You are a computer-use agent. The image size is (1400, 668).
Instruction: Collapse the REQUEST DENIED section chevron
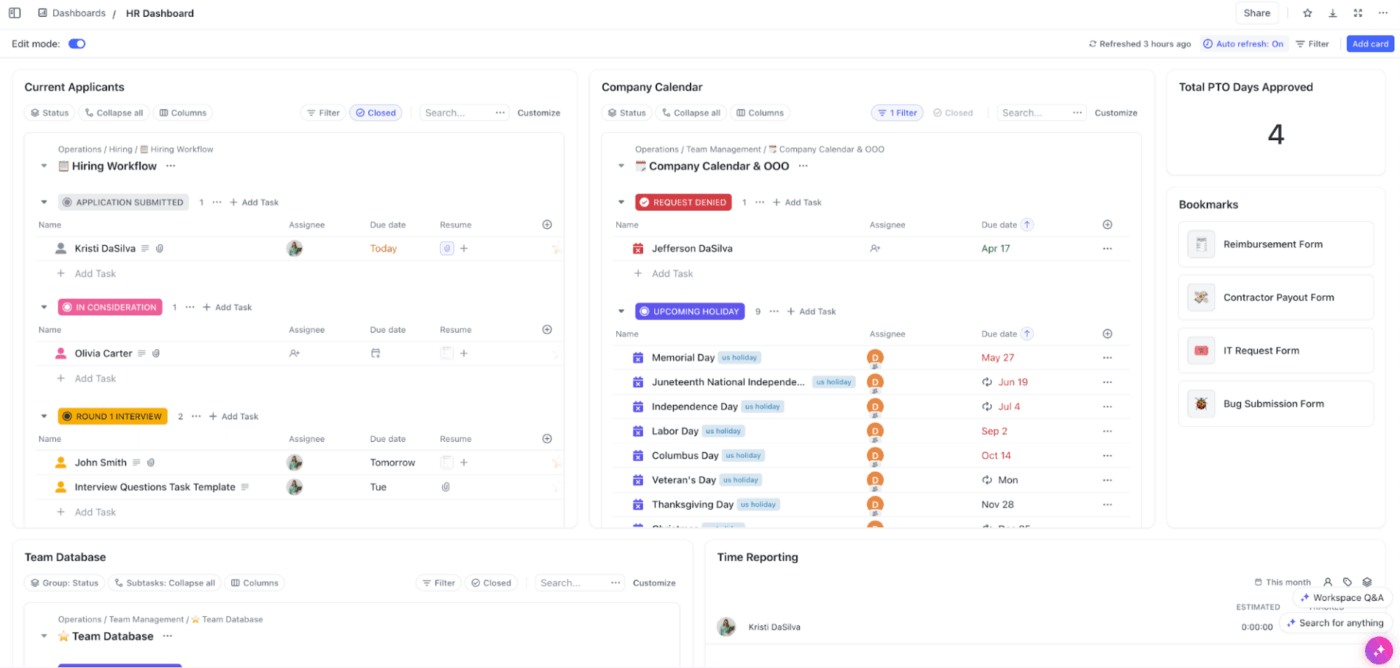621,201
